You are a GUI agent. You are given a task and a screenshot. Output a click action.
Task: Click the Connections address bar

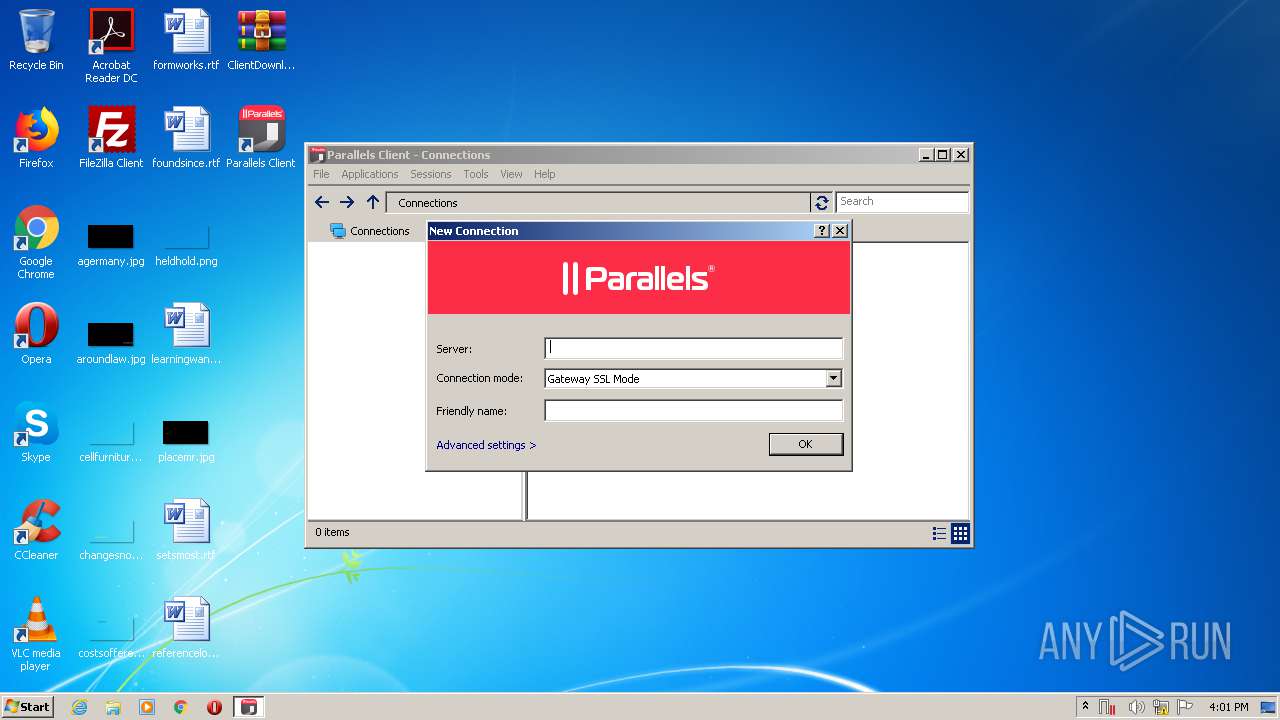click(x=598, y=203)
